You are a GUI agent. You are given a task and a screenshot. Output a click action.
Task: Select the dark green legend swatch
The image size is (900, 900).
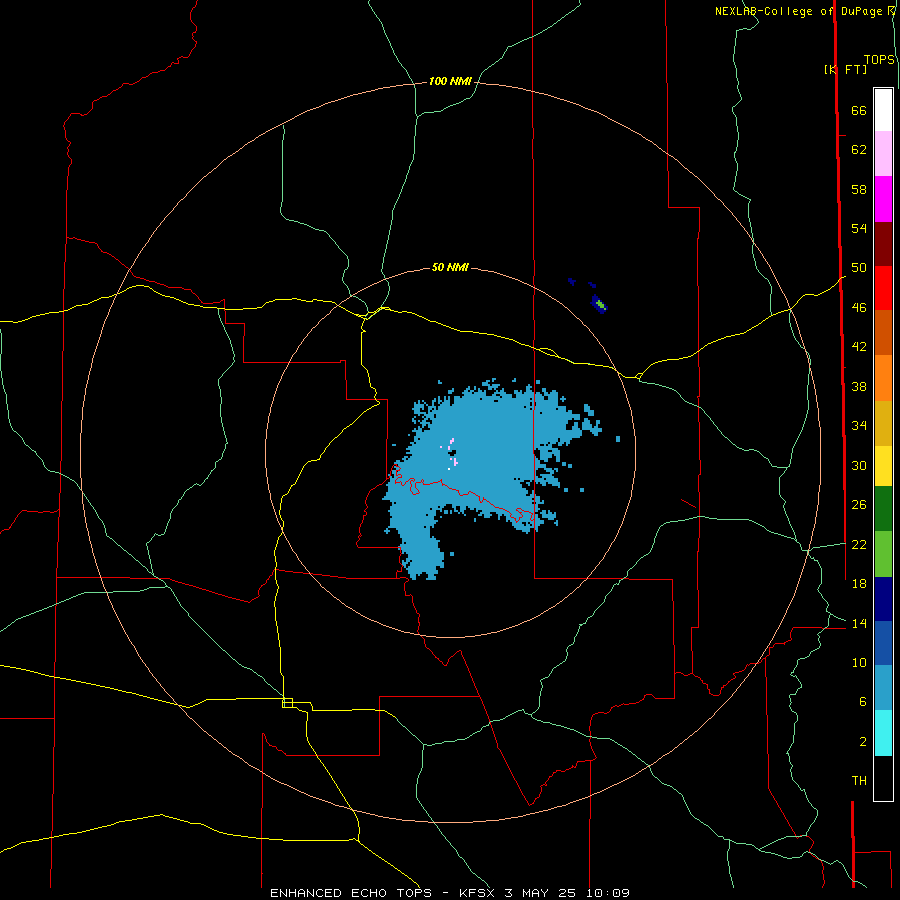[883, 509]
